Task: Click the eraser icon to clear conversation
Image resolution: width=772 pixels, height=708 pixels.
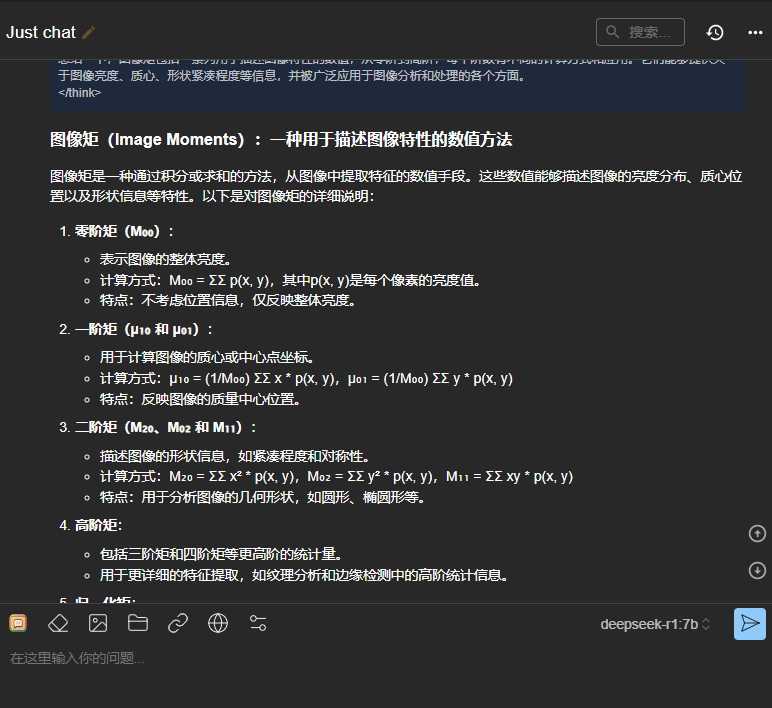Action: (x=58, y=623)
